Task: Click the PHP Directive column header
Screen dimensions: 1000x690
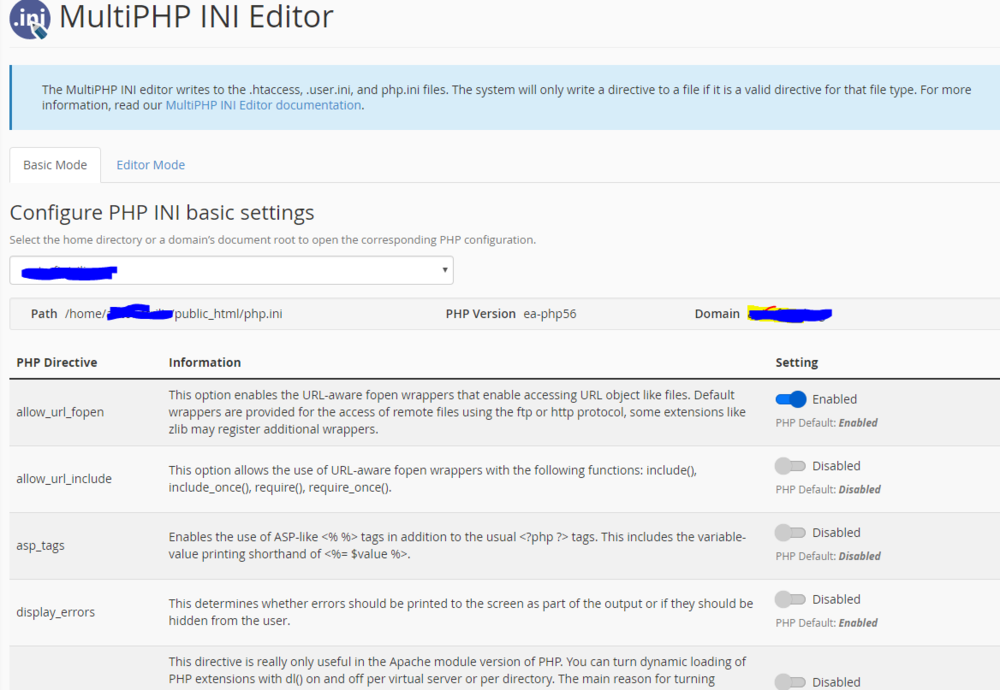Action: click(53, 362)
